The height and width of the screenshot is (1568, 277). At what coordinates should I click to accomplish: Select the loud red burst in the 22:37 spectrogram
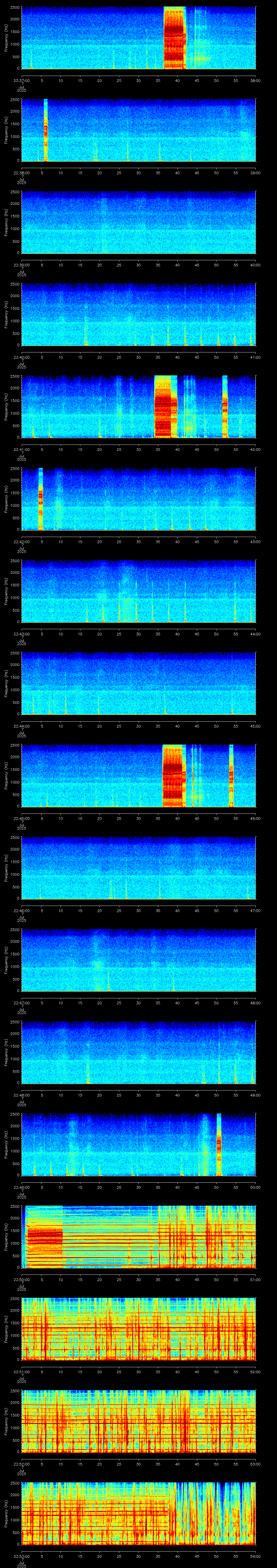tap(174, 38)
